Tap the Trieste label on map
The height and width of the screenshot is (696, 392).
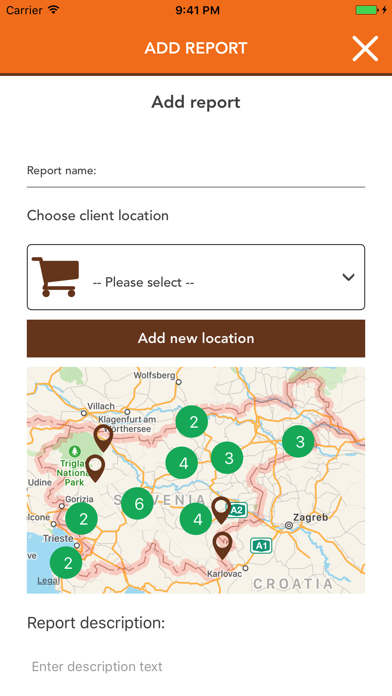point(58,538)
